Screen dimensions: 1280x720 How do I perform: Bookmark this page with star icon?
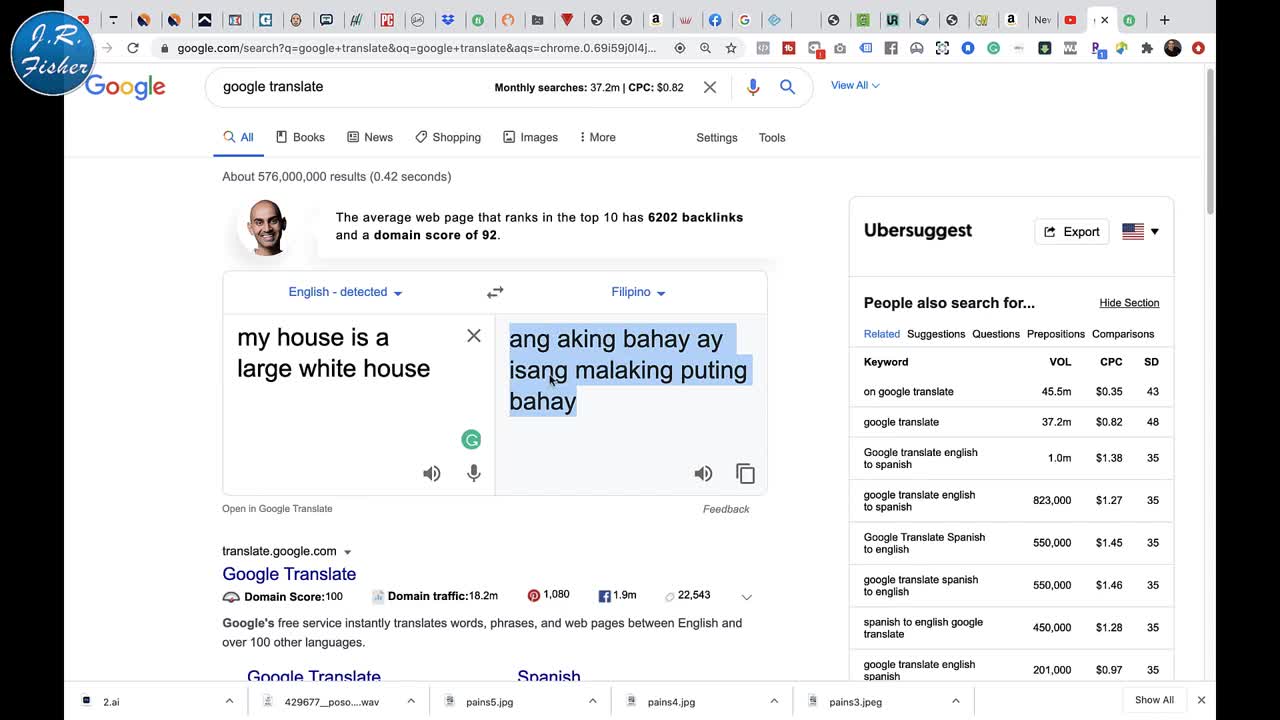[x=731, y=48]
